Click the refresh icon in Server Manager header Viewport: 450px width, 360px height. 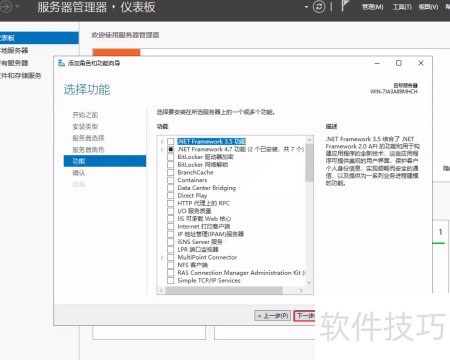click(319, 7)
